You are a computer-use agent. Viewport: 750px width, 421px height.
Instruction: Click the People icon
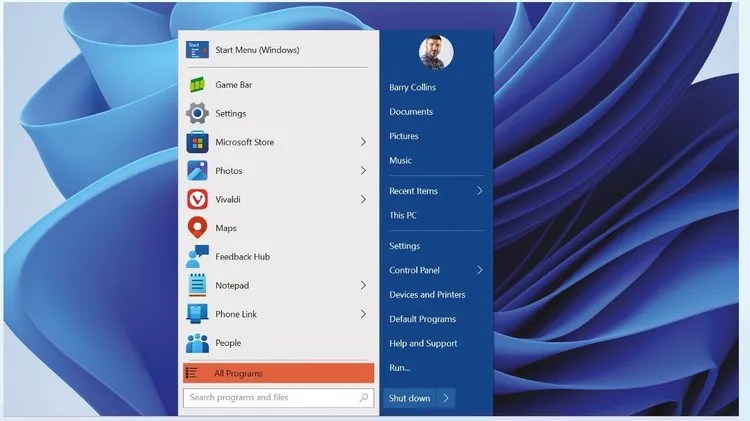tap(197, 343)
